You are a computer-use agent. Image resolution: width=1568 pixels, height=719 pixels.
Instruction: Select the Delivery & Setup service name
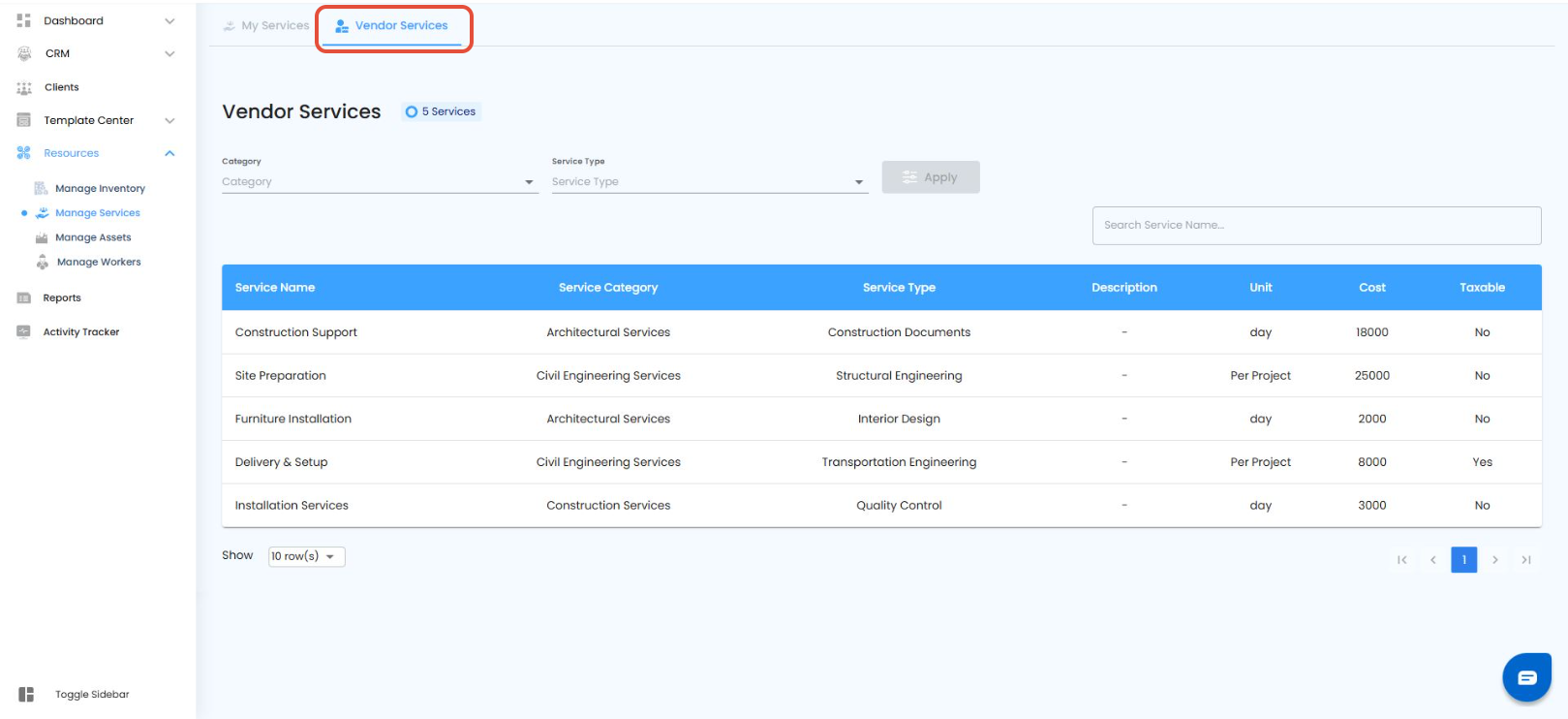click(x=282, y=462)
